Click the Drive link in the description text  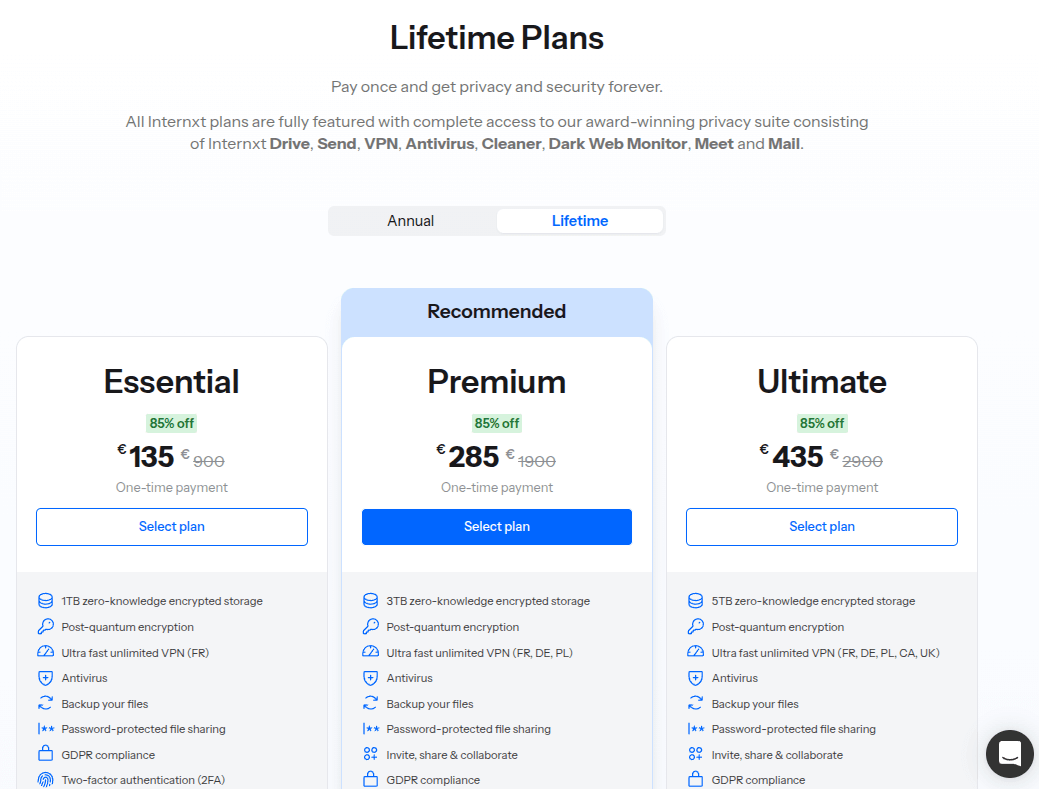(289, 143)
